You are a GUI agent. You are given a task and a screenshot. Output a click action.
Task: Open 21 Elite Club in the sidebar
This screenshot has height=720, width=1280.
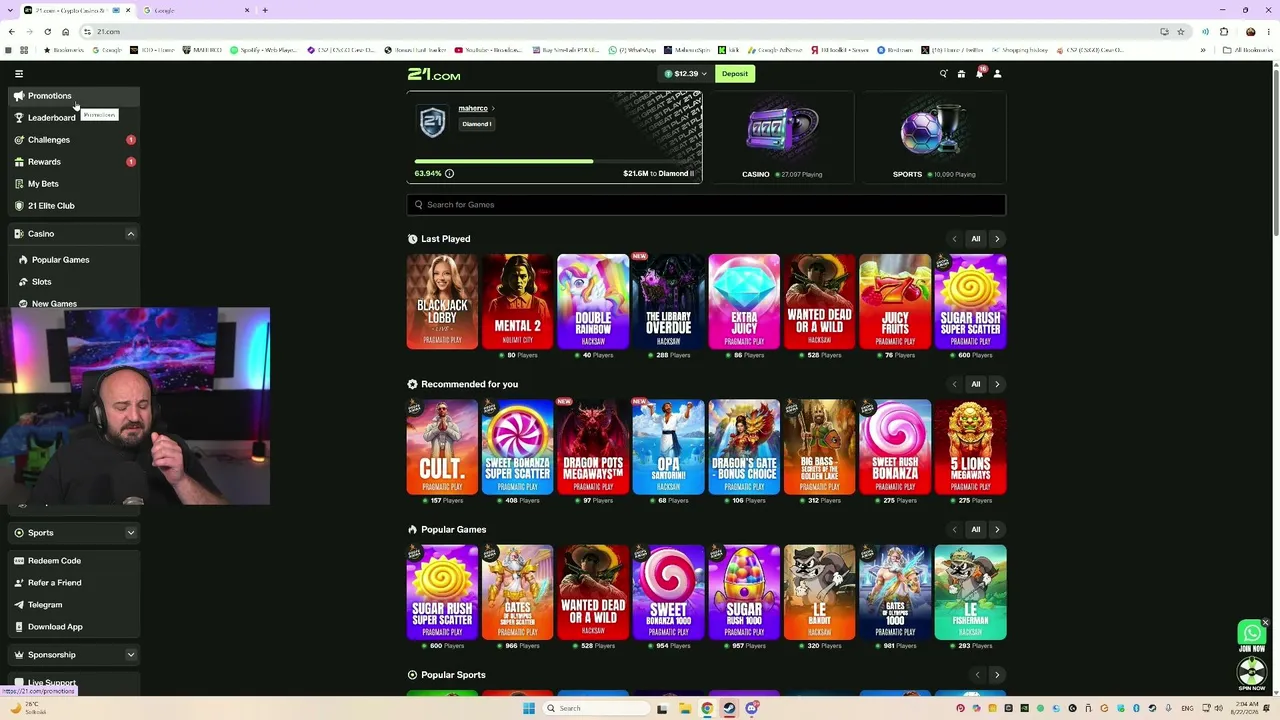74,206
